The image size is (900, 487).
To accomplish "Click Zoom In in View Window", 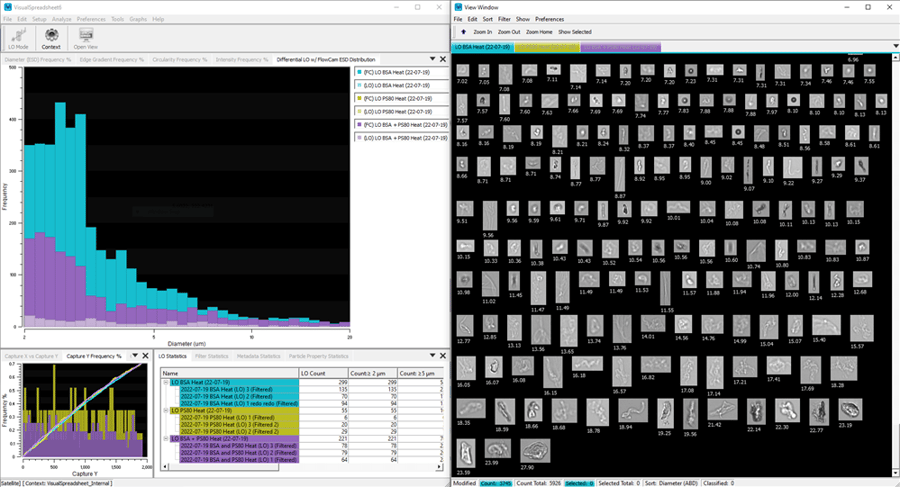I will pos(483,32).
